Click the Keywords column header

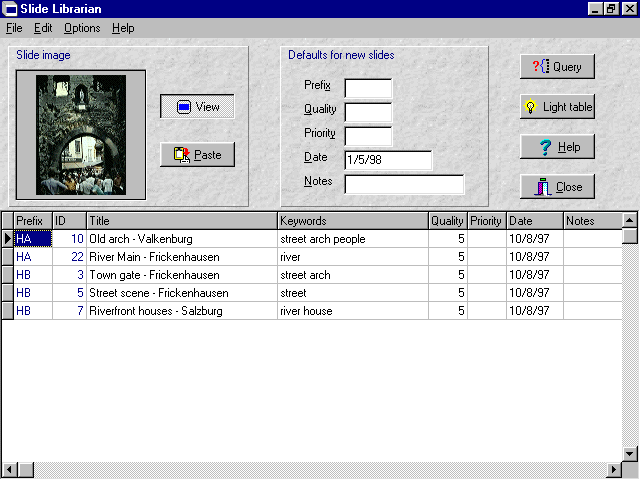point(352,221)
